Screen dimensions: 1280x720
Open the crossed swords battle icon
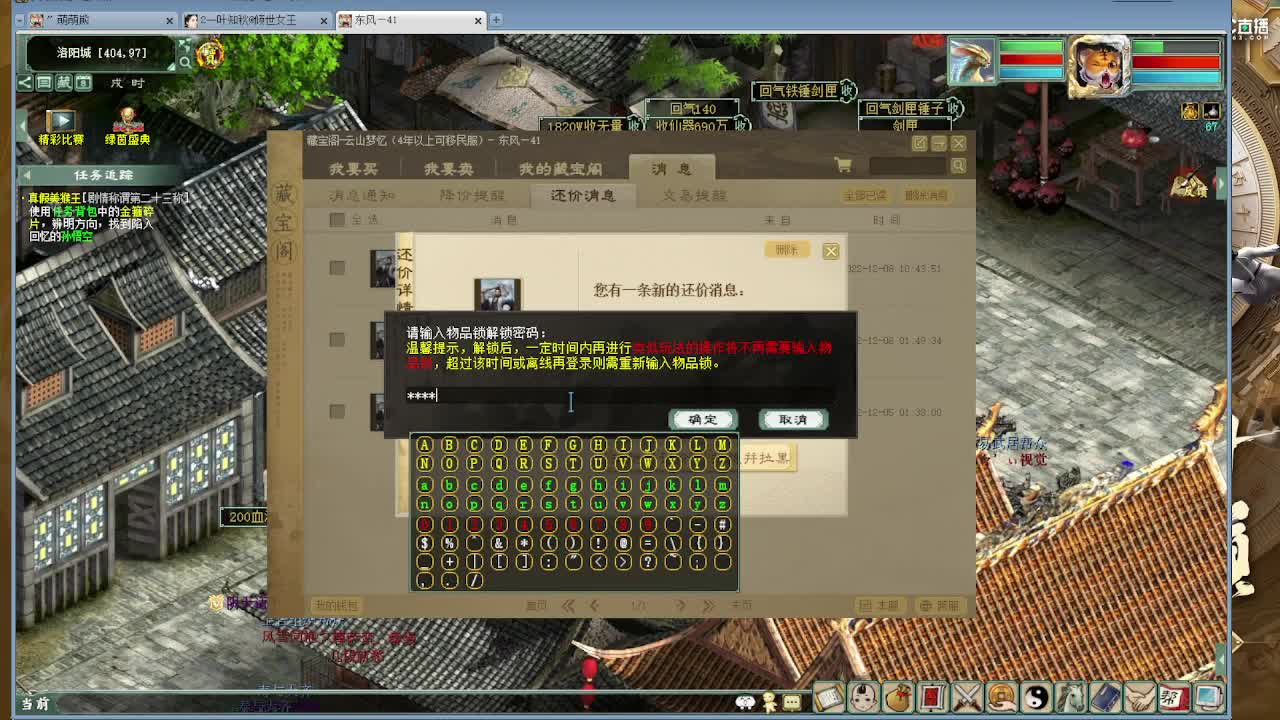[967, 696]
